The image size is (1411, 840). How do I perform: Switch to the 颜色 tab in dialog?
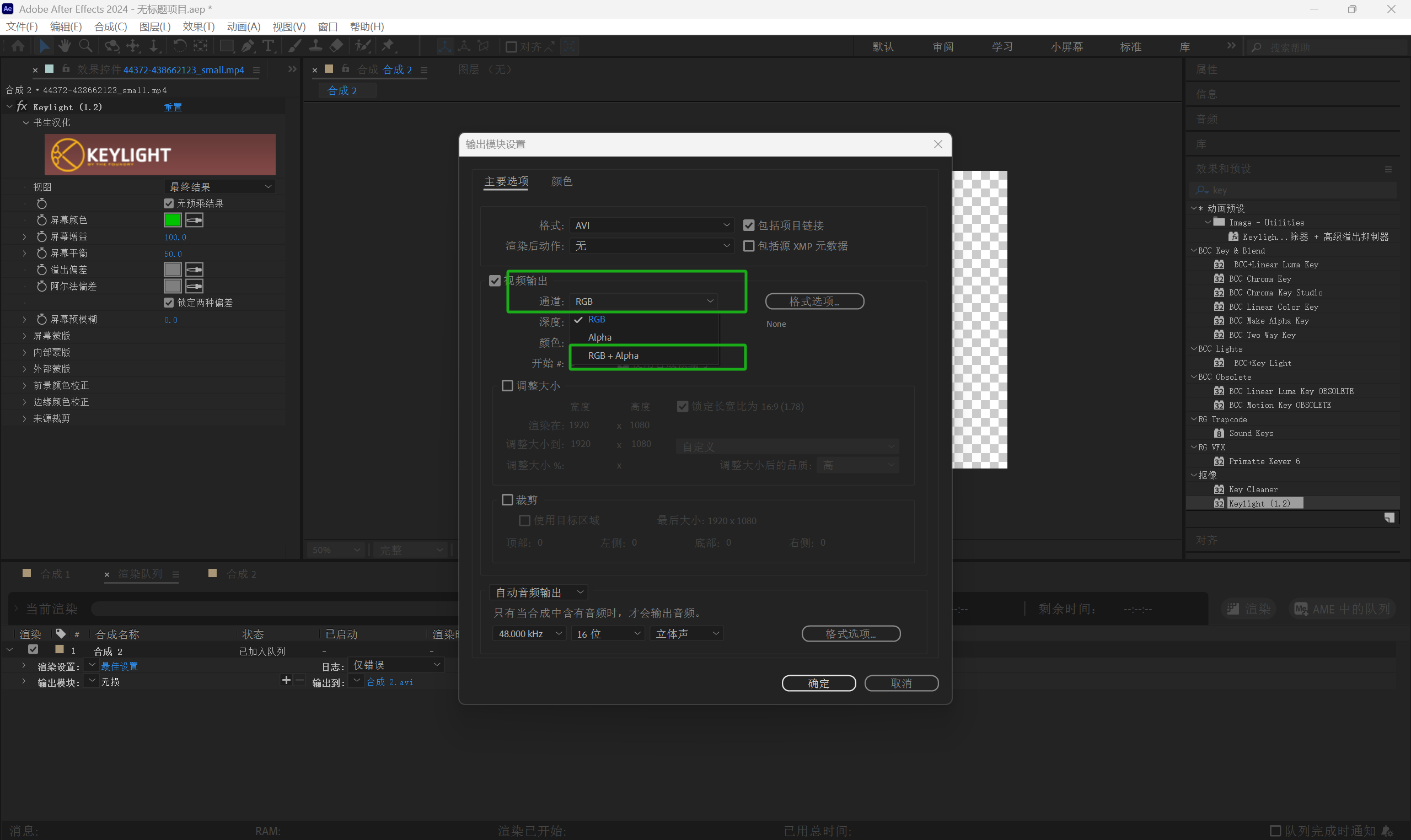(562, 181)
